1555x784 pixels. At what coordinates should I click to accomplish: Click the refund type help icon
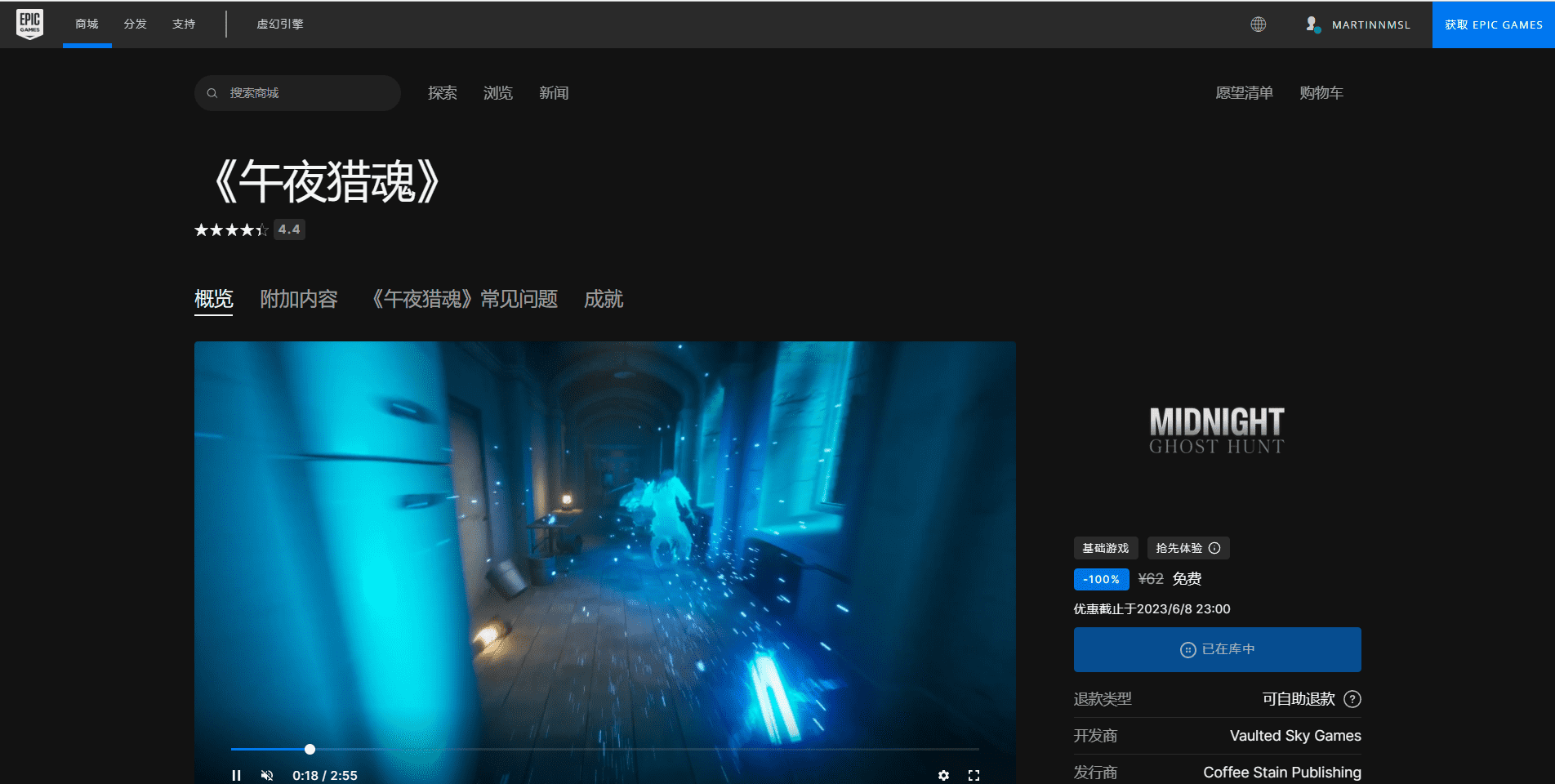click(x=1352, y=699)
